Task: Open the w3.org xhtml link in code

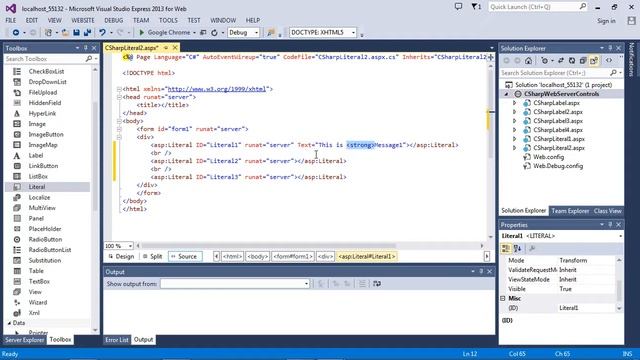Action: tap(217, 89)
